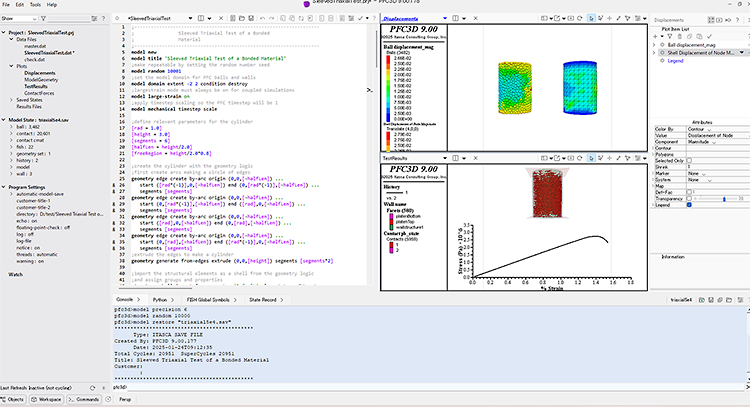The width and height of the screenshot is (750, 407).
Task: Click the execute checkmark in the editor toolbar
Action: pos(360,18)
